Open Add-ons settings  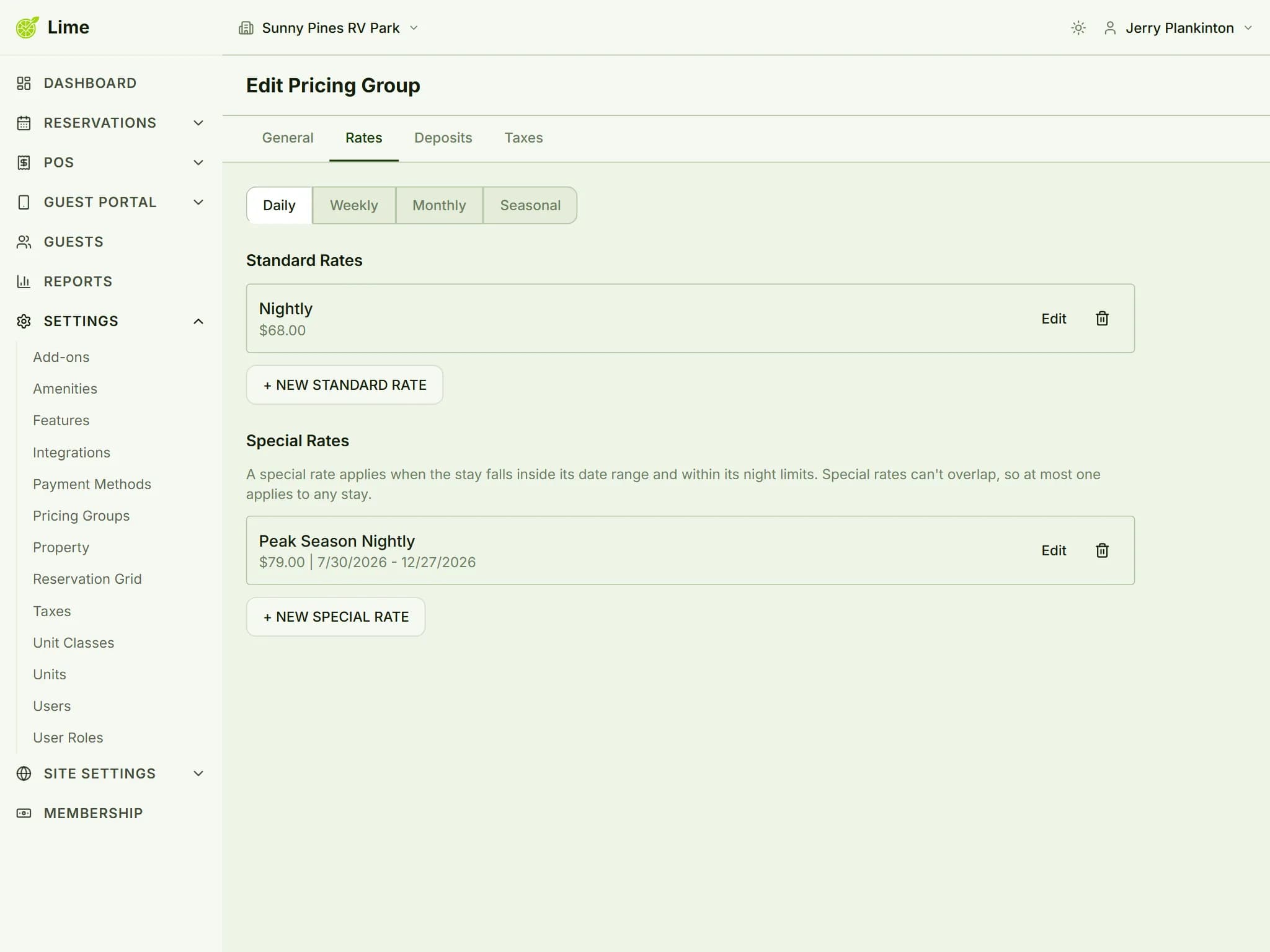pos(61,357)
